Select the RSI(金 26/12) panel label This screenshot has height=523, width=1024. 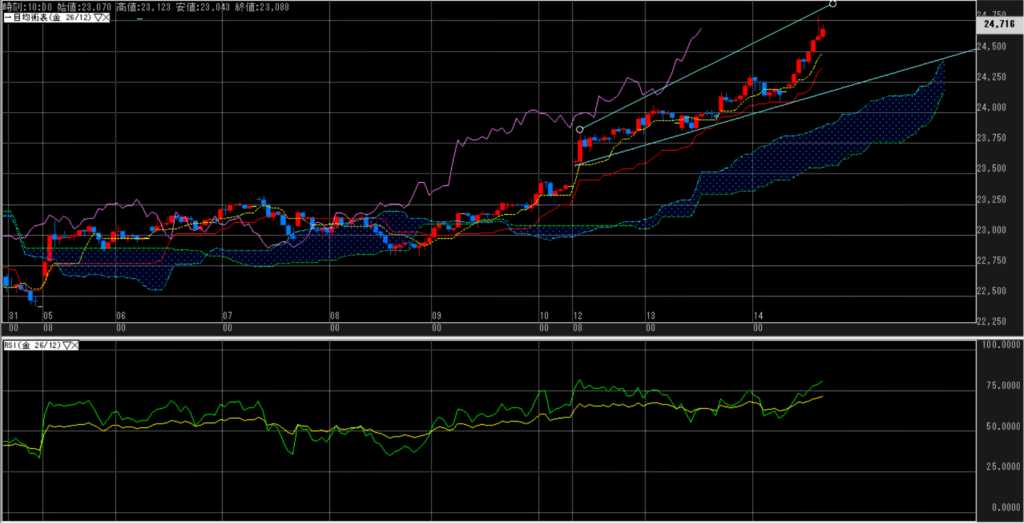[x=30, y=345]
